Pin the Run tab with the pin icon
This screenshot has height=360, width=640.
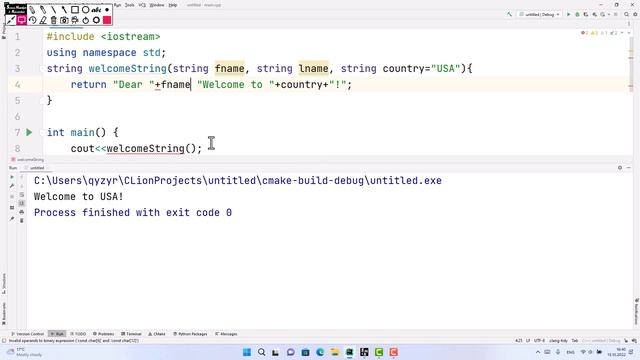pyautogui.click(x=12, y=219)
